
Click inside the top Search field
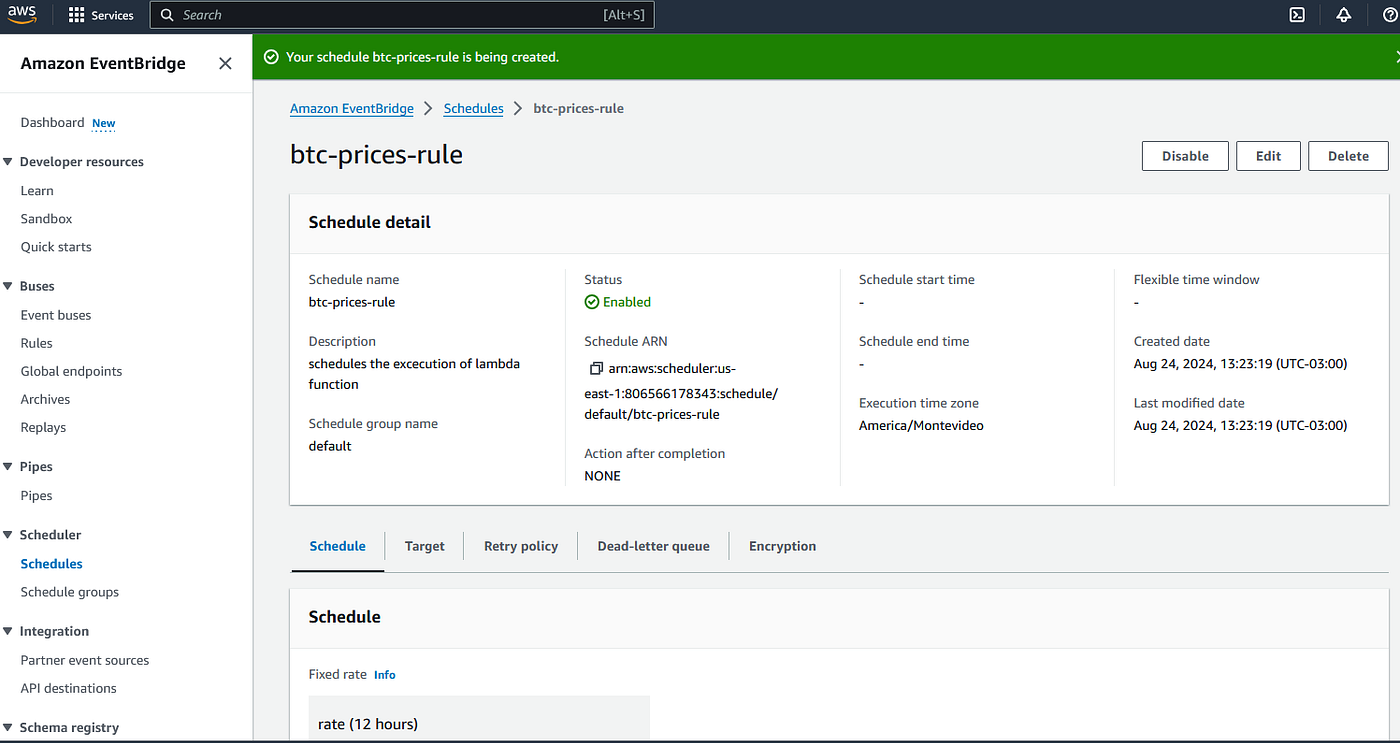402,15
